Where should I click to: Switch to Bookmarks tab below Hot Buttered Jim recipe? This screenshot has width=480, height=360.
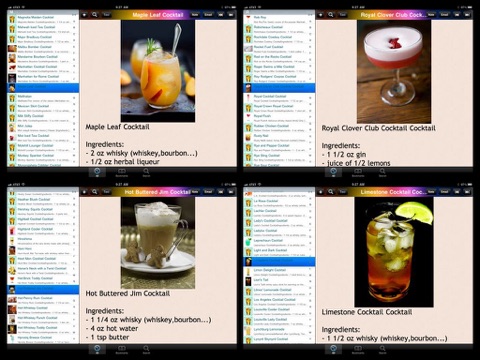pos(122,349)
